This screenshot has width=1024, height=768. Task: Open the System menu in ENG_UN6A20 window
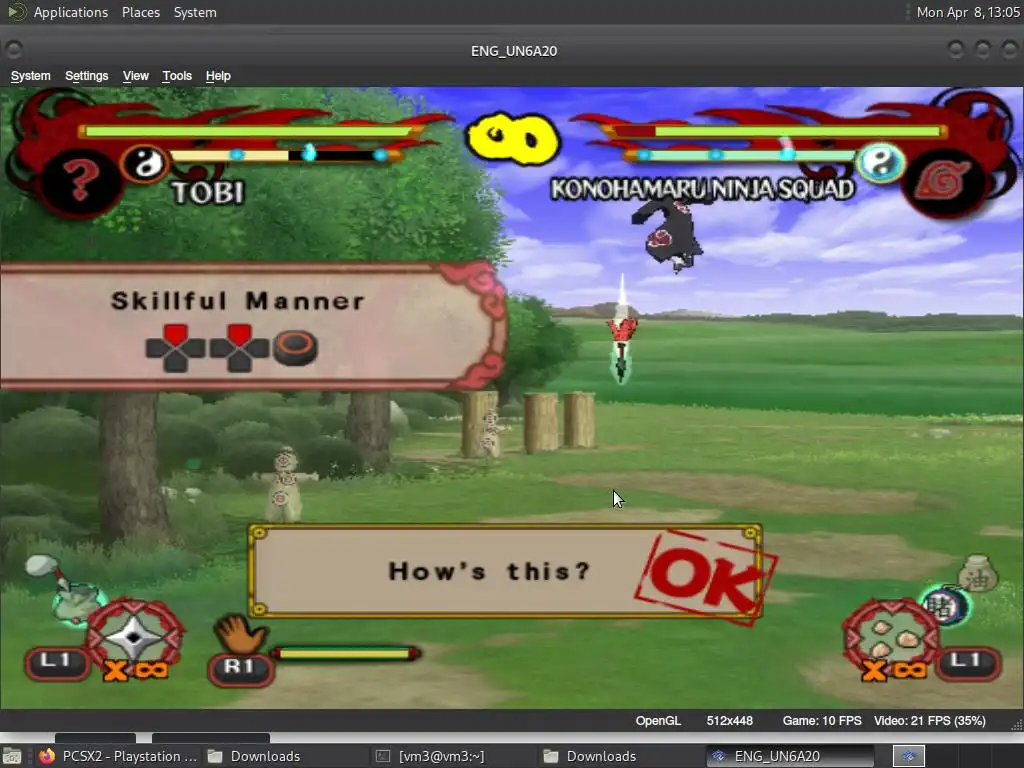tap(30, 76)
